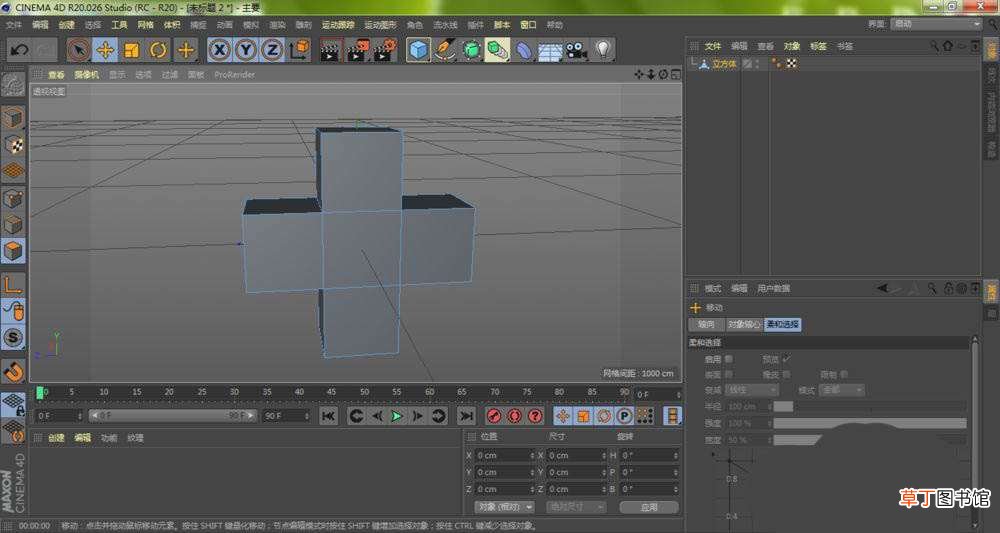This screenshot has width=1000, height=533.
Task: Toggle X axis lock
Action: pyautogui.click(x=219, y=50)
